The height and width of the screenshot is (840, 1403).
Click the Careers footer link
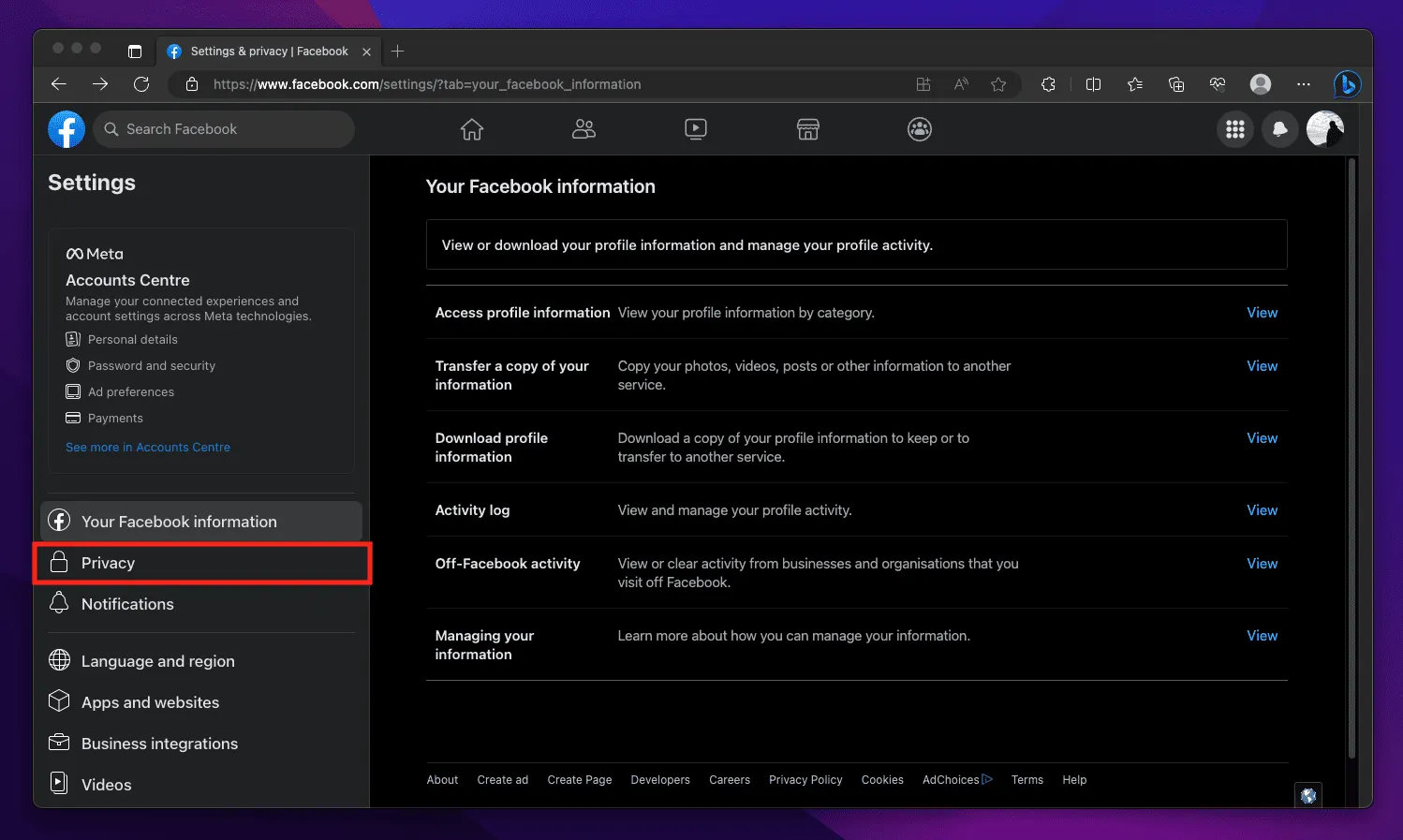click(730, 780)
